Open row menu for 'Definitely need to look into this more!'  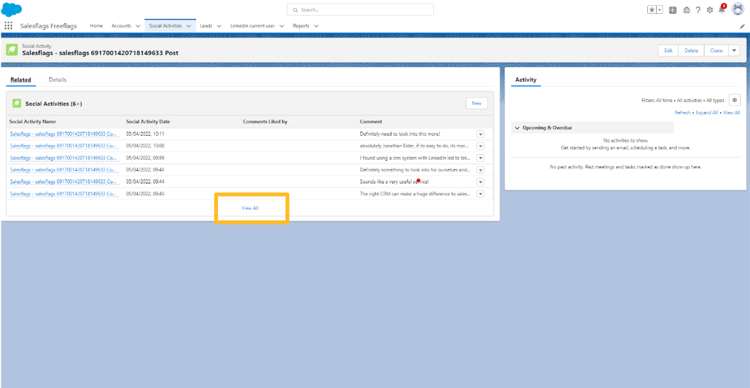click(x=480, y=134)
